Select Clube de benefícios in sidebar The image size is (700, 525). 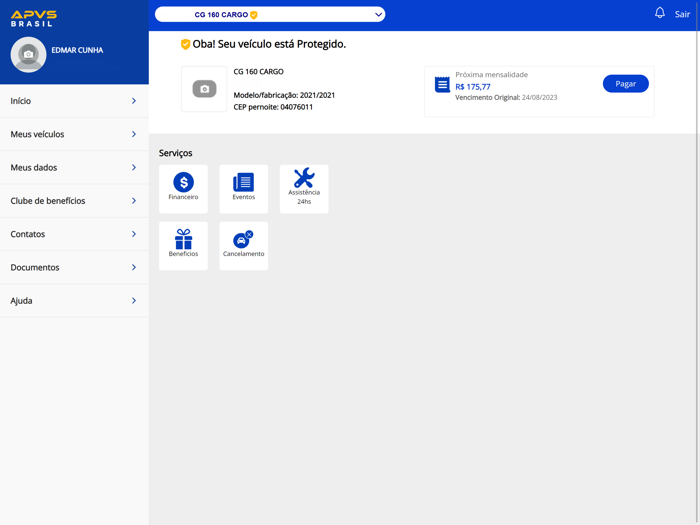point(74,201)
